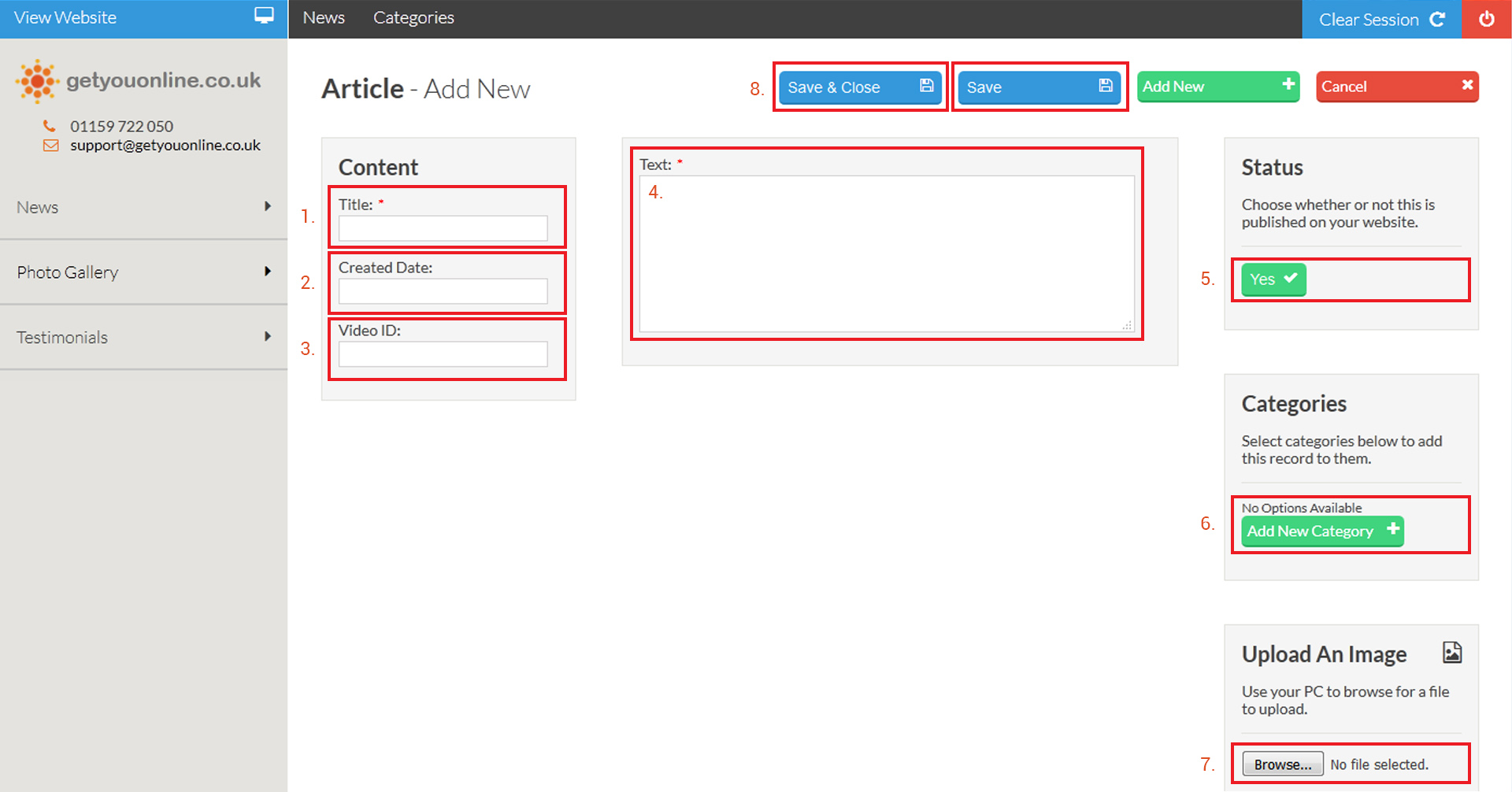Click the X icon on Cancel button
This screenshot has height=792, width=1512.
(1467, 84)
